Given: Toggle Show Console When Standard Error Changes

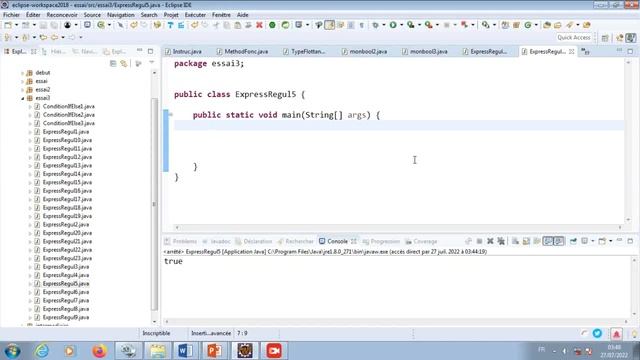Looking at the screenshot, I should point(559,241).
